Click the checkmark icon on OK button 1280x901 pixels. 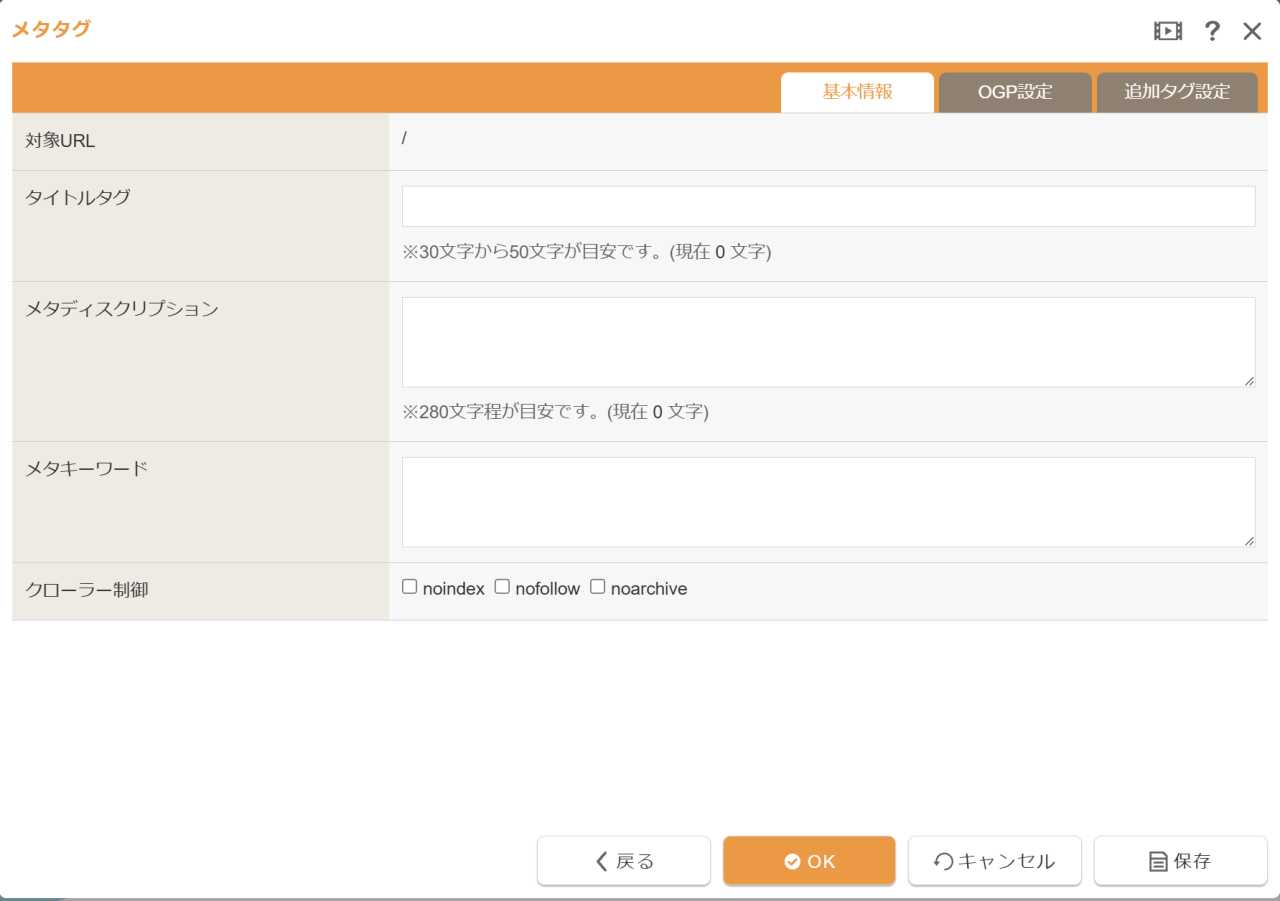coord(792,862)
